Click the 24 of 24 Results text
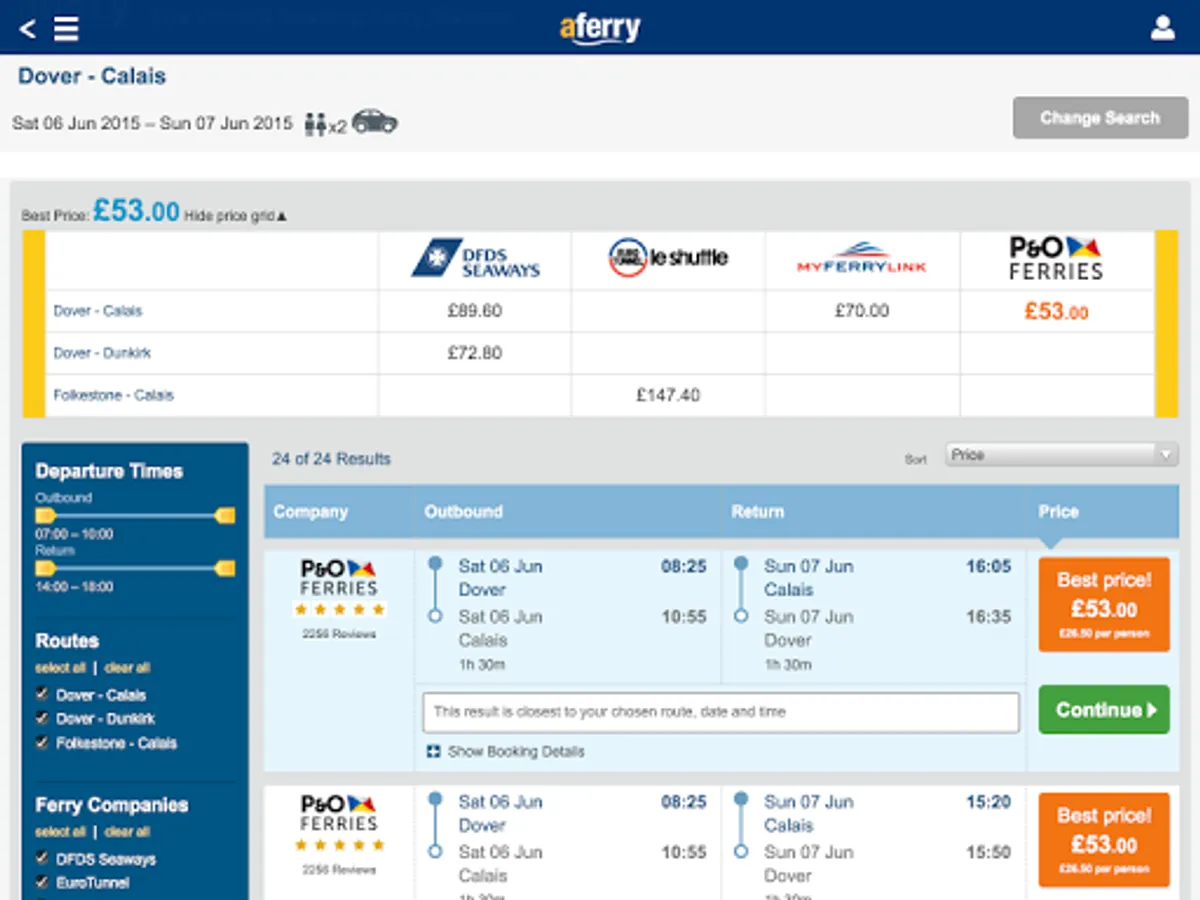This screenshot has height=900, width=1200. pos(331,459)
